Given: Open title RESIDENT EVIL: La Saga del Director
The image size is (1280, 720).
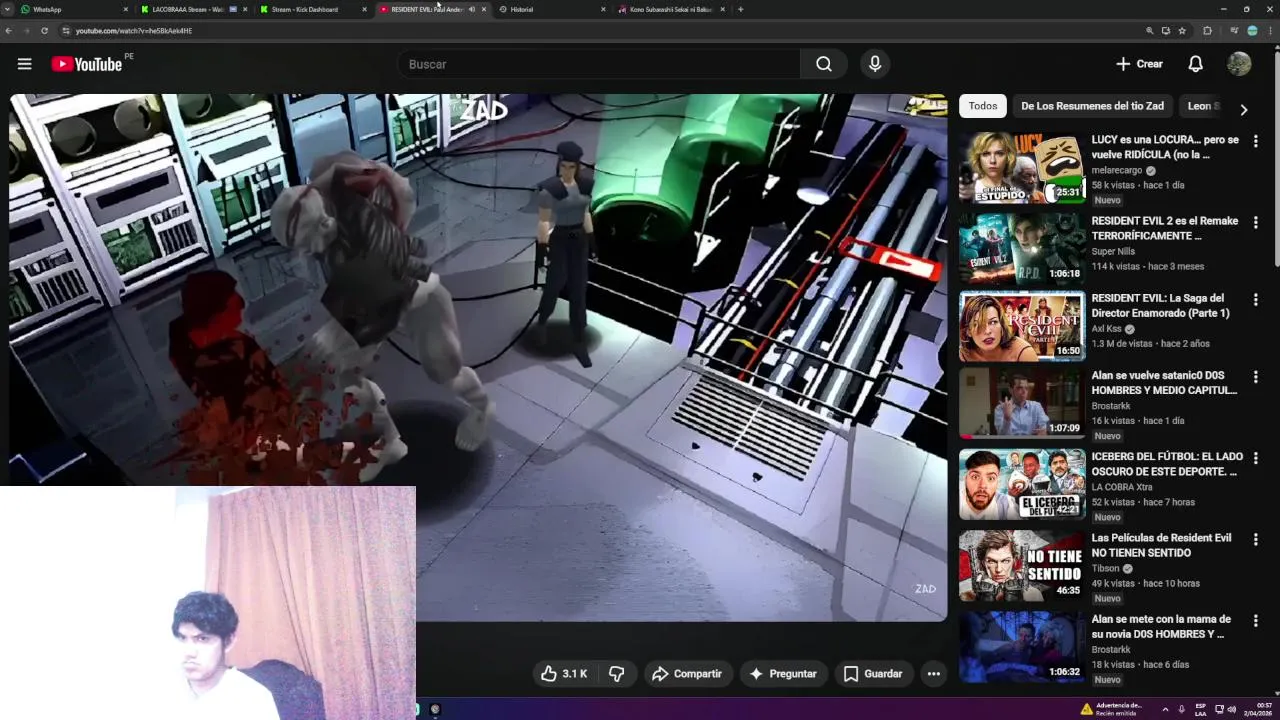Looking at the screenshot, I should pyautogui.click(x=1160, y=305).
